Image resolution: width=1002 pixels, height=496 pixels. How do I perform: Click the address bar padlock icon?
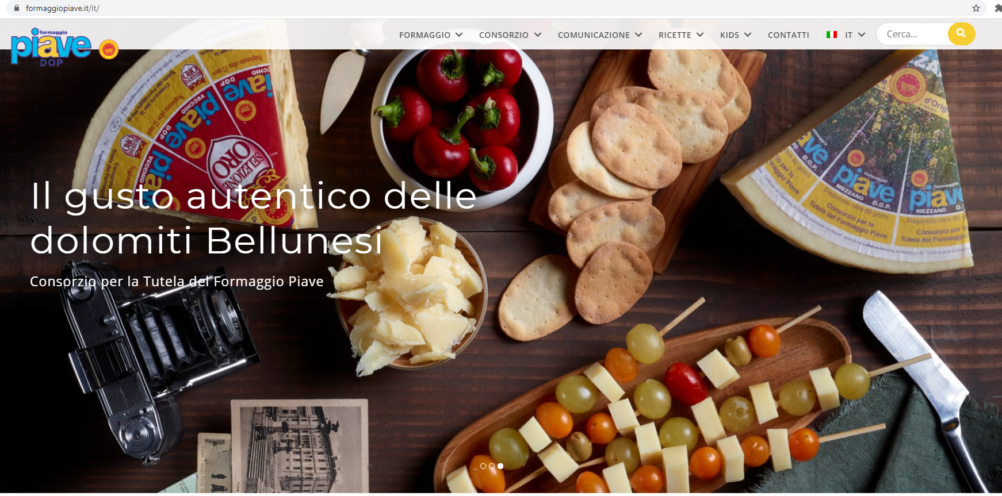(x=17, y=8)
